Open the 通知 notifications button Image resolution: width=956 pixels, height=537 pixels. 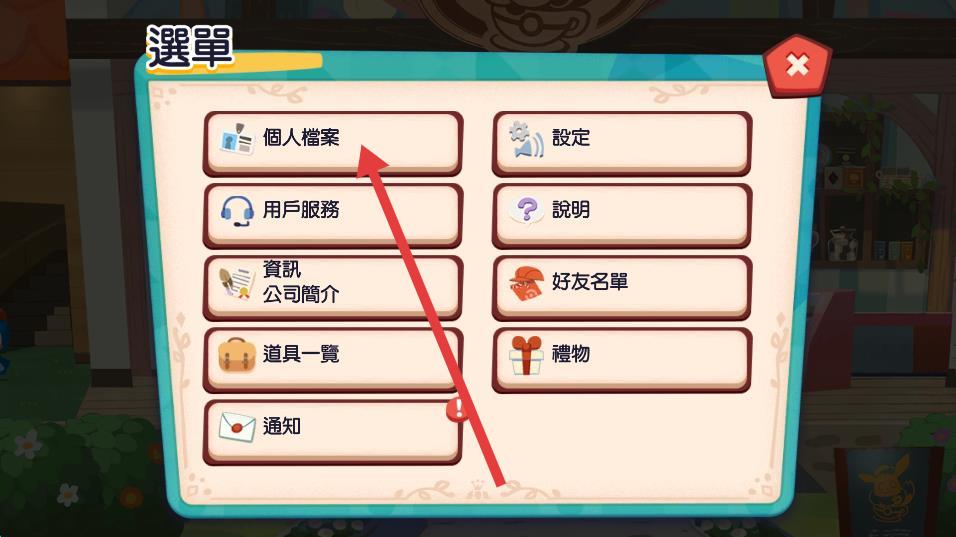[x=332, y=432]
